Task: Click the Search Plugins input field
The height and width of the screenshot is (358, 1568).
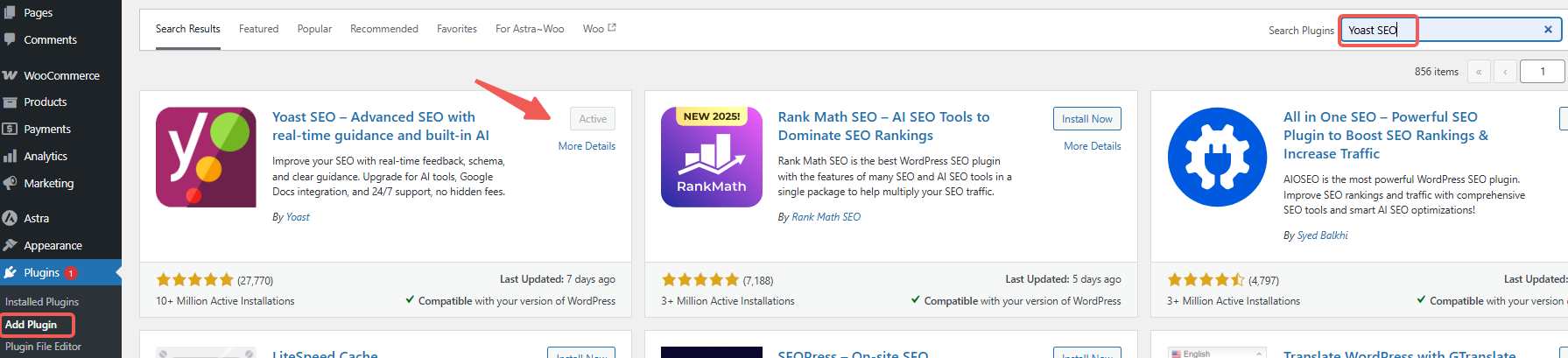Action: click(x=1445, y=30)
